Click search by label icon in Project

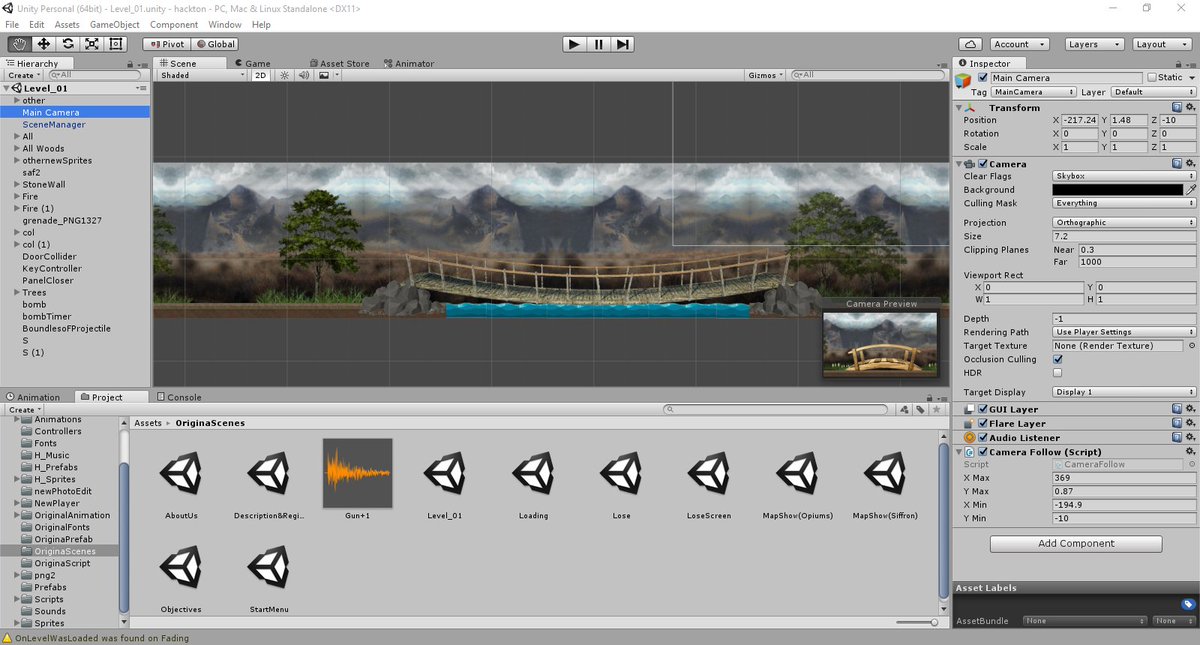click(x=920, y=409)
